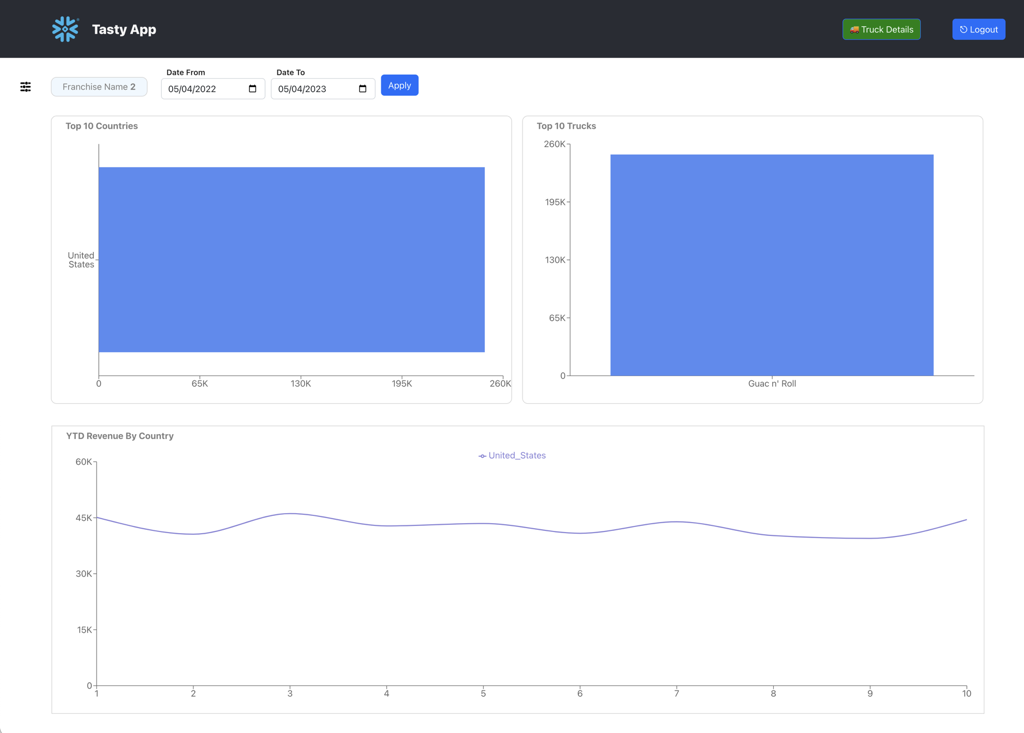Image resolution: width=1024 pixels, height=733 pixels.
Task: Click the Top 10 Trucks chart heading
Action: coord(566,126)
